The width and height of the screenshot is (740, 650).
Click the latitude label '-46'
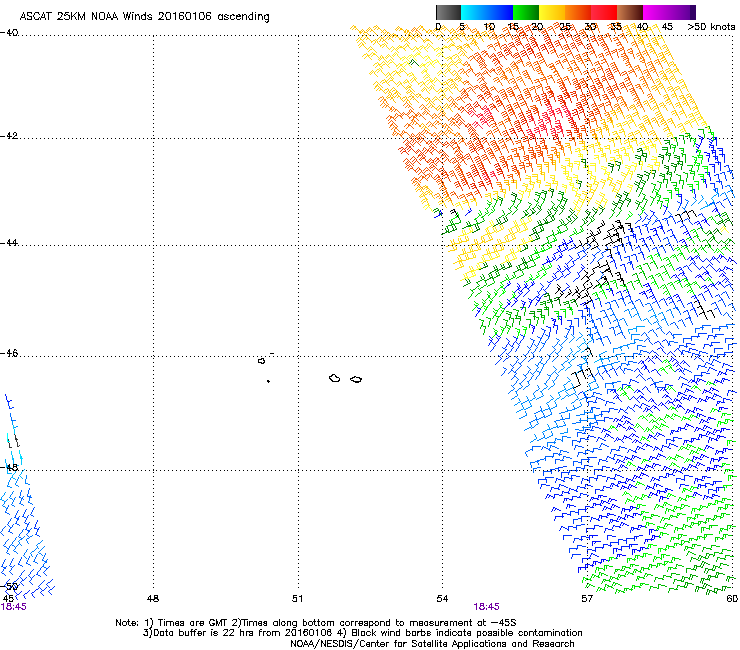[x=9, y=354]
